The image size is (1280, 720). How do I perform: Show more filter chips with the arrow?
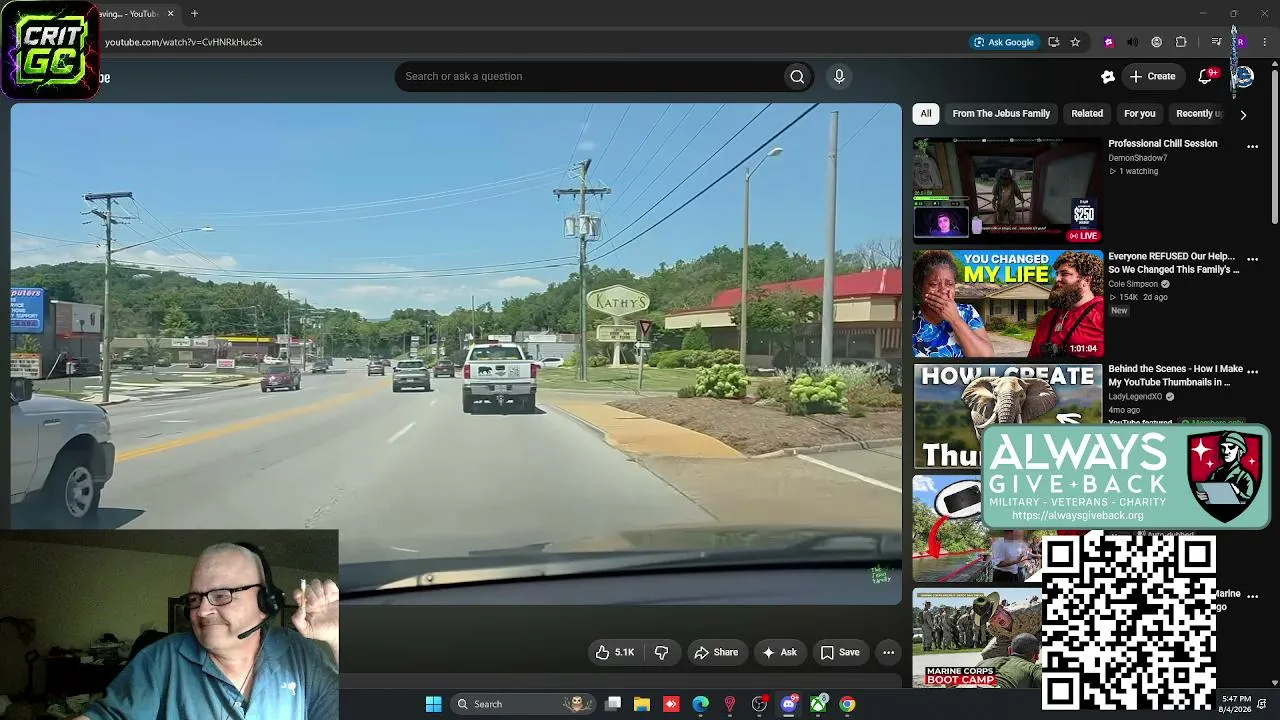[x=1243, y=114]
